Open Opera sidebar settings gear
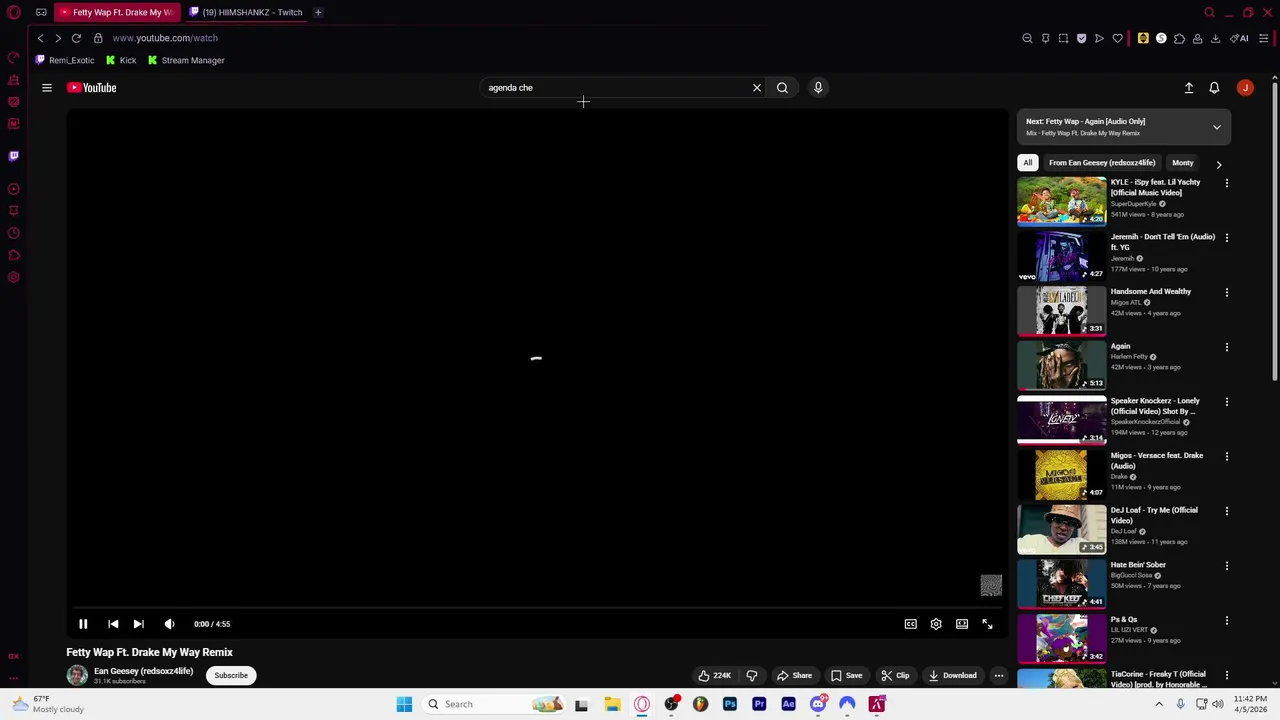 (x=14, y=277)
